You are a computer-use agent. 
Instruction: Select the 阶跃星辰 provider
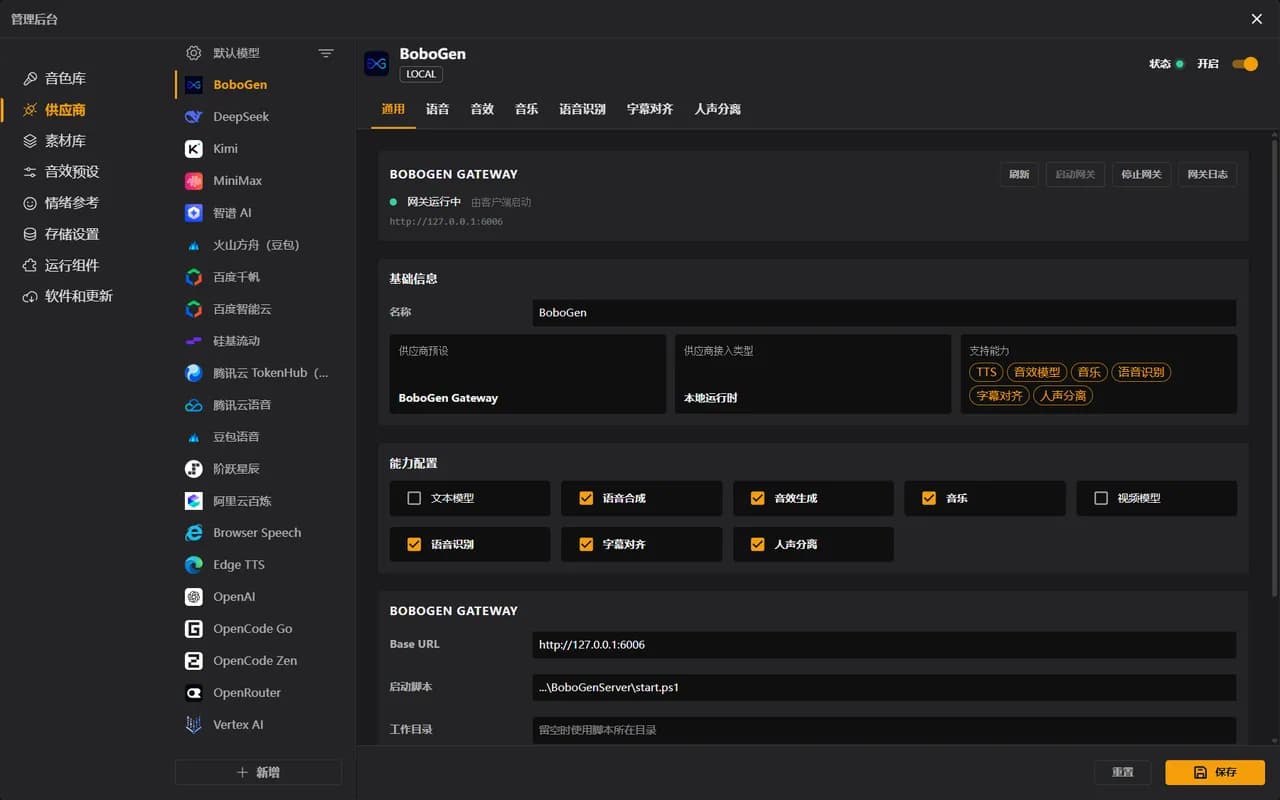[x=258, y=469]
